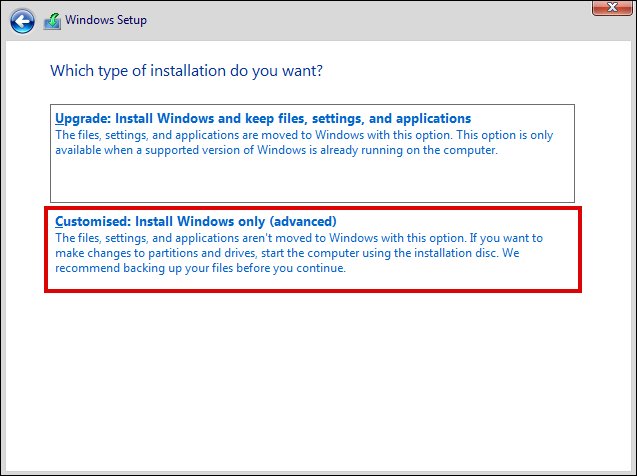Click the blank title bar area
Image resolution: width=637 pixels, height=476 pixels.
350,20
